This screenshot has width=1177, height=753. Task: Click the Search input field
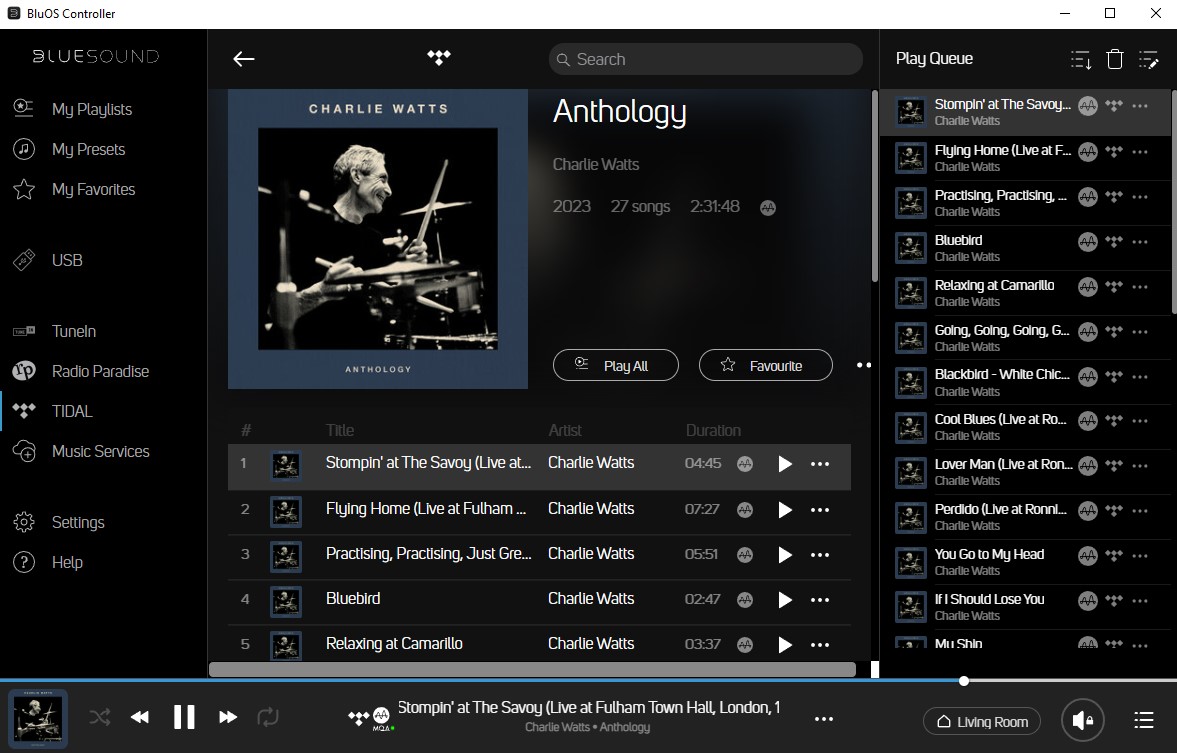pyautogui.click(x=706, y=59)
